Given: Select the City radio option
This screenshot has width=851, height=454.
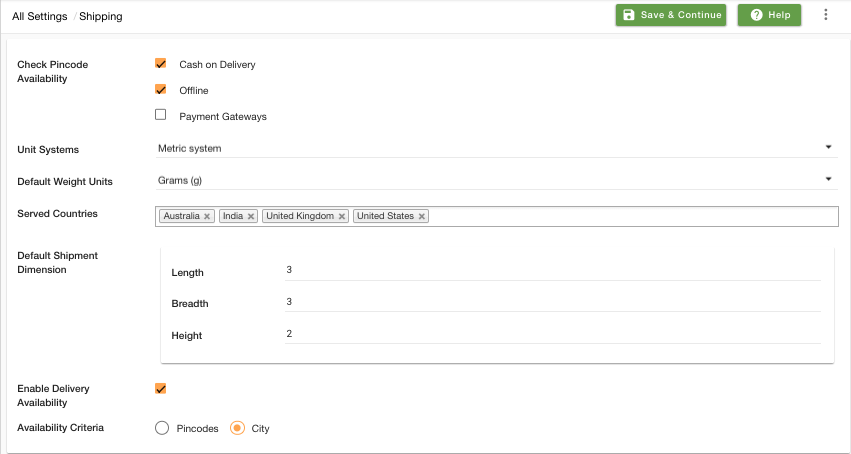Looking at the screenshot, I should [237, 428].
